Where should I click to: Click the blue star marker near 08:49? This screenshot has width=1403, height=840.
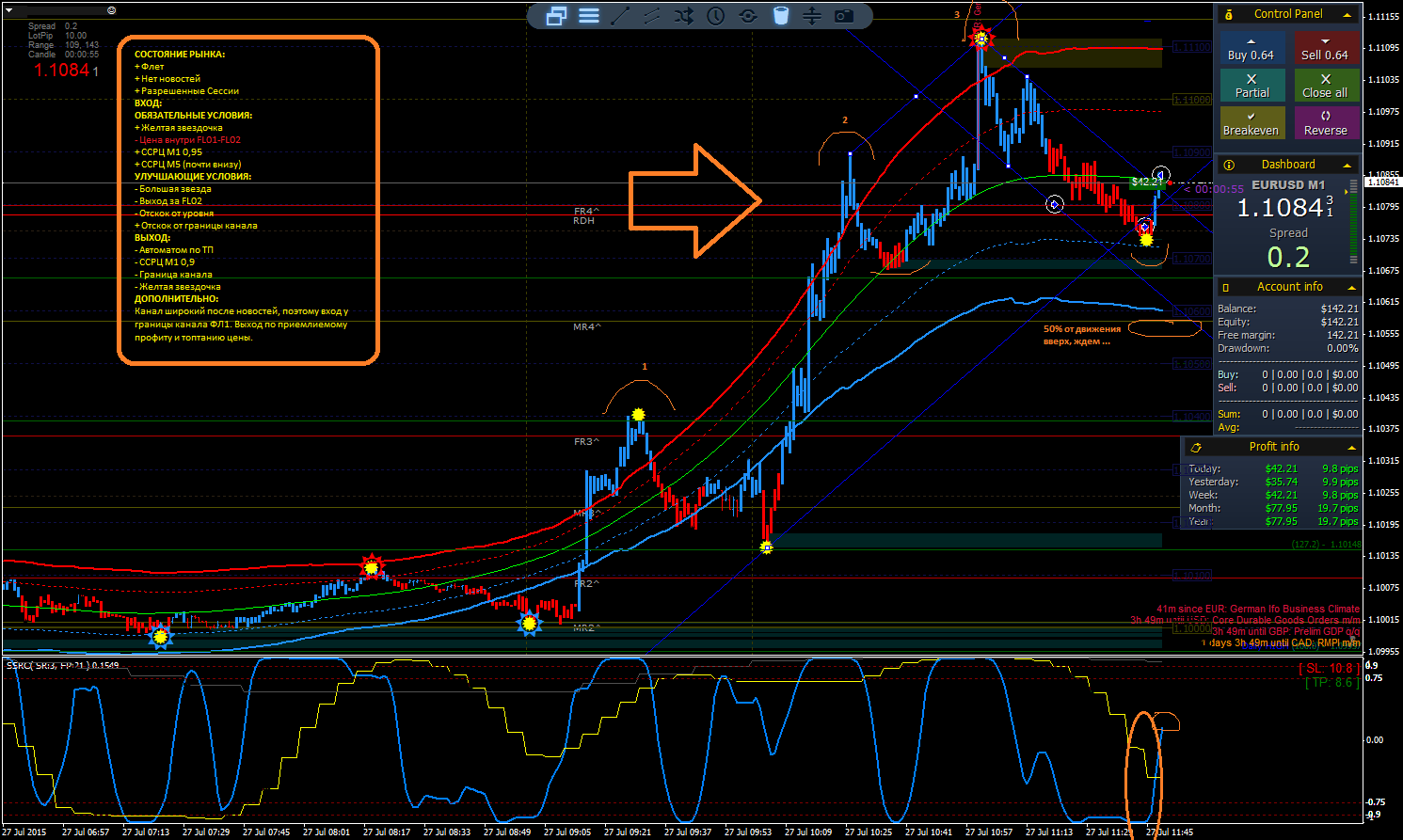point(530,623)
